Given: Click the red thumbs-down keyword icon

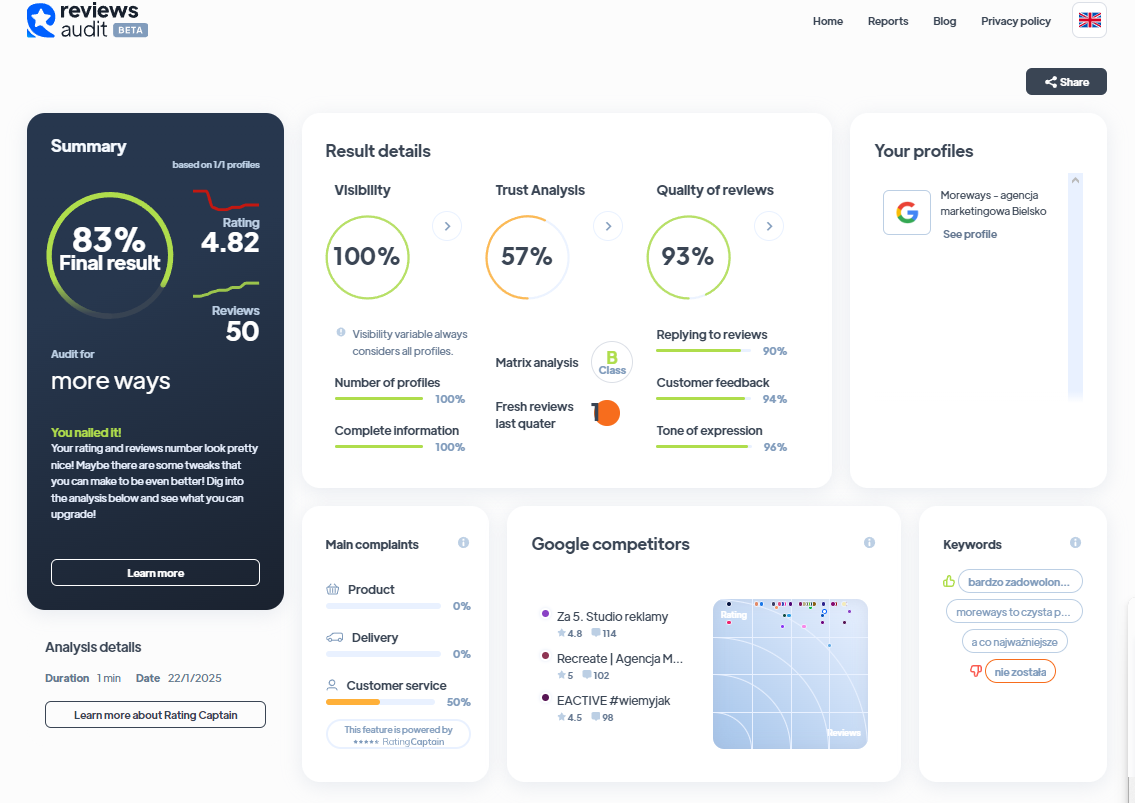Looking at the screenshot, I should click(x=976, y=672).
